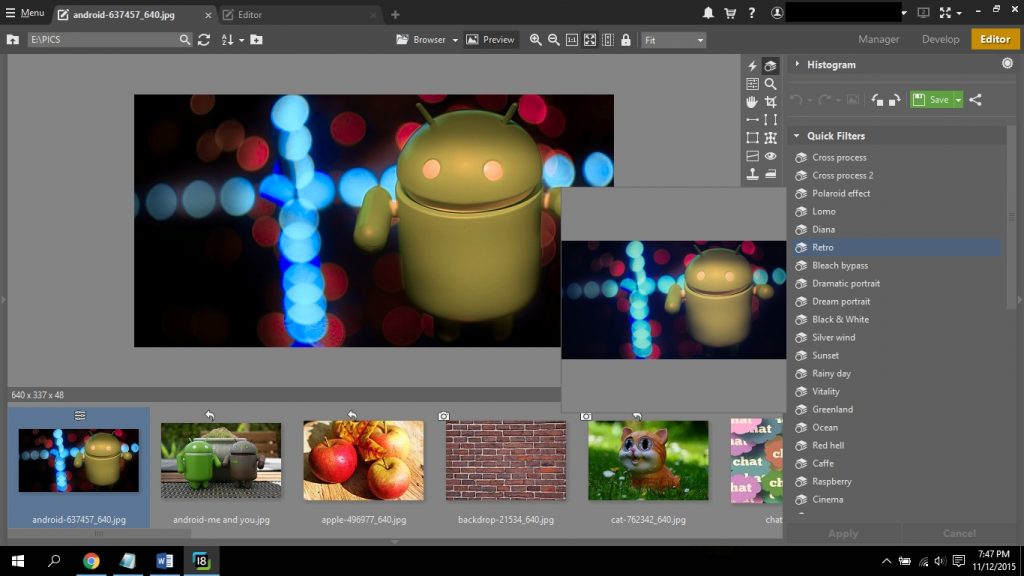The height and width of the screenshot is (576, 1024).
Task: Select the Iron smoothing tool
Action: [771, 174]
